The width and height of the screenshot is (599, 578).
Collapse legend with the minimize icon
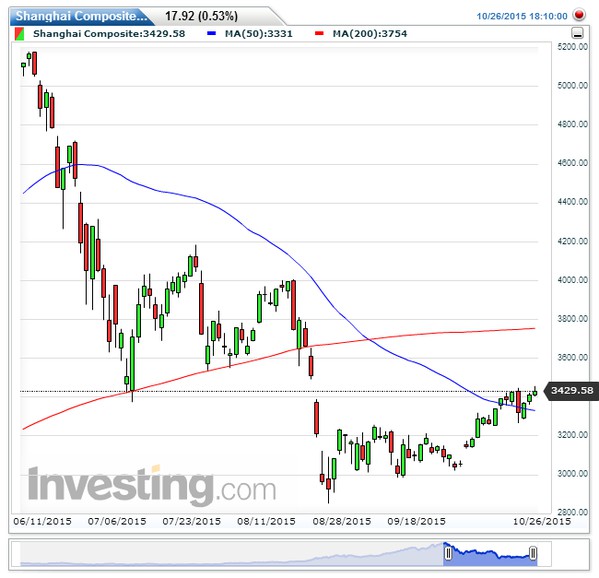coord(577,33)
